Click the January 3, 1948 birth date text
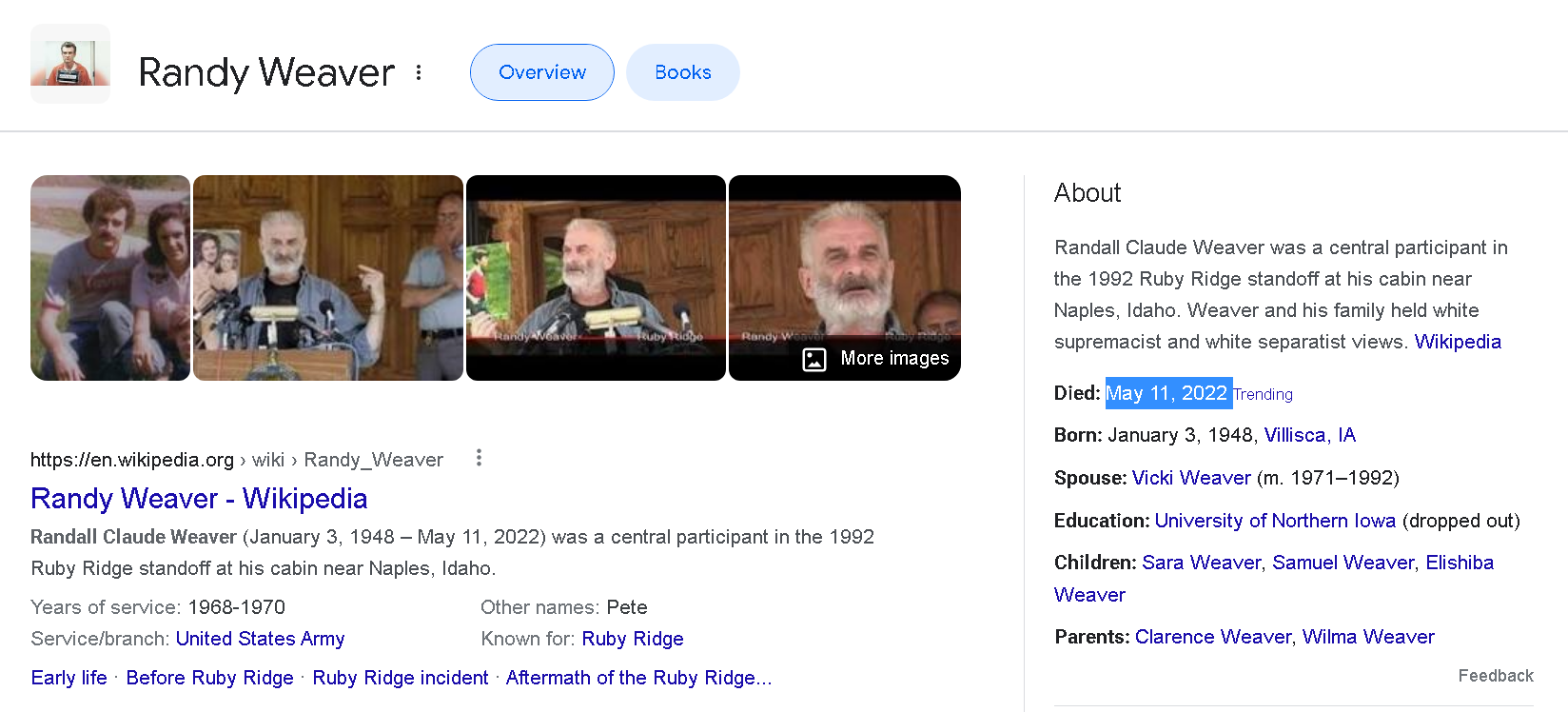Image resolution: width=1568 pixels, height=712 pixels. 1181,435
